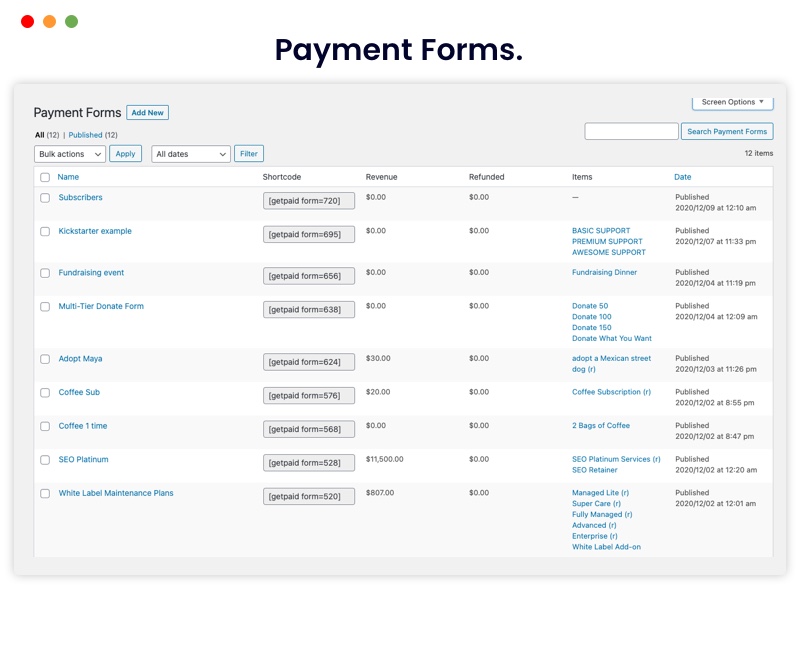
Task: Check the Subscribers row checkbox
Action: click(x=45, y=198)
